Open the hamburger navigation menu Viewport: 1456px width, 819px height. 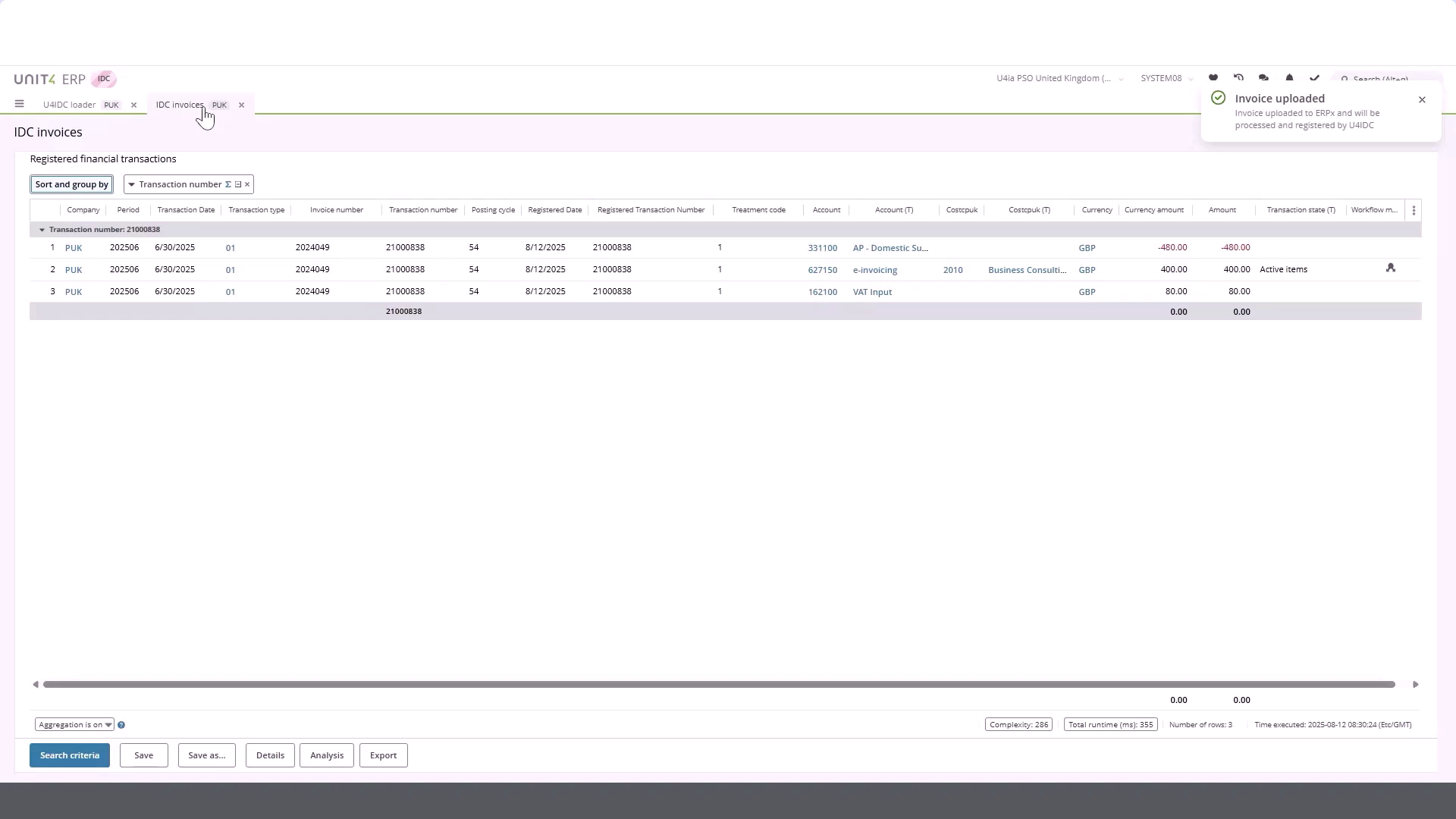click(19, 104)
